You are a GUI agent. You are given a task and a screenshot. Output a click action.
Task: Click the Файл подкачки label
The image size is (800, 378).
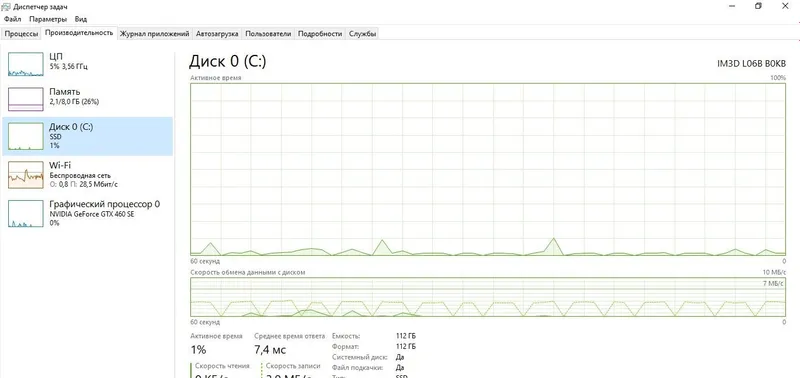[x=357, y=367]
